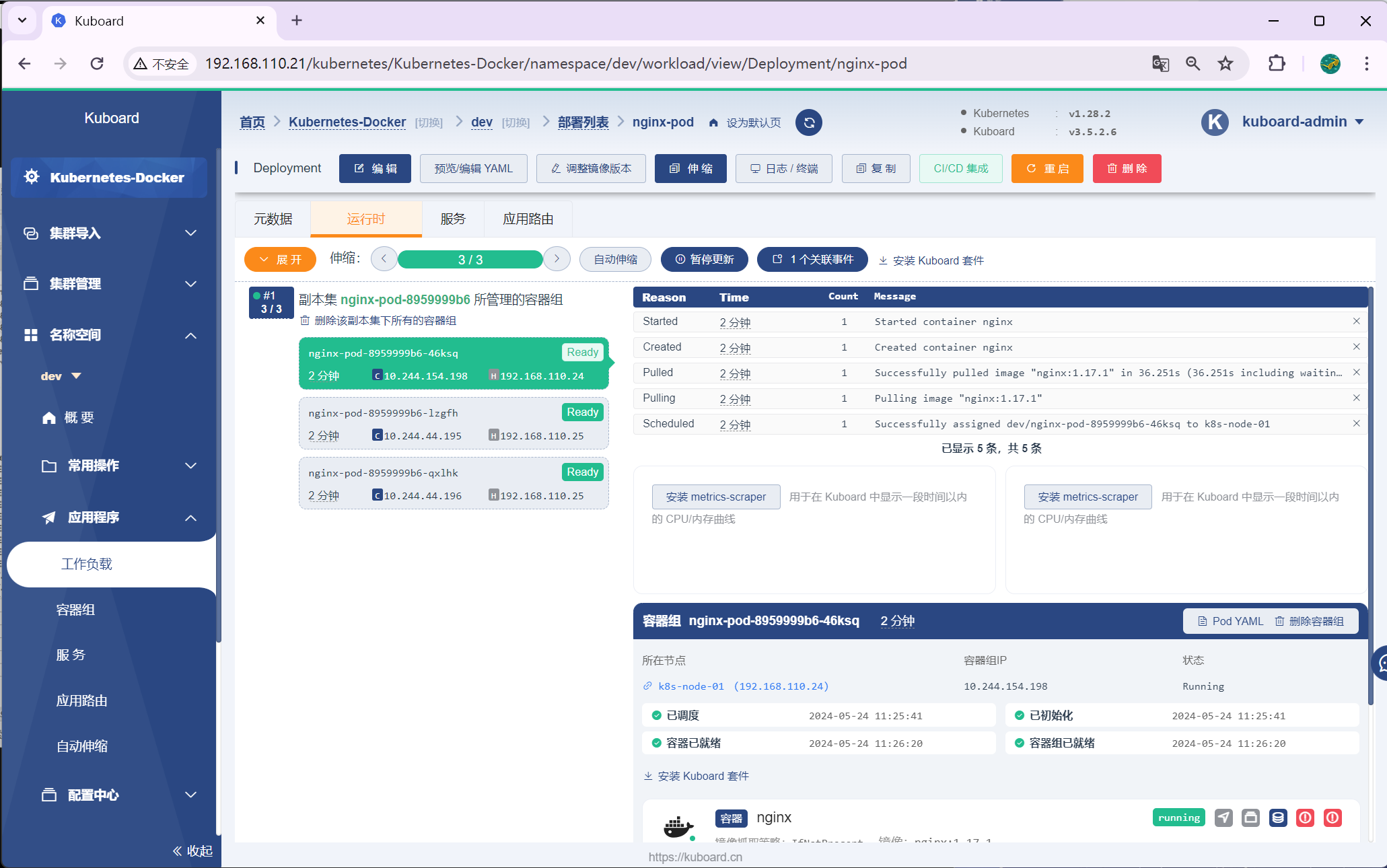Expand the 集群管理 menu chevron
Image resolution: width=1387 pixels, height=868 pixels.
pyautogui.click(x=191, y=284)
